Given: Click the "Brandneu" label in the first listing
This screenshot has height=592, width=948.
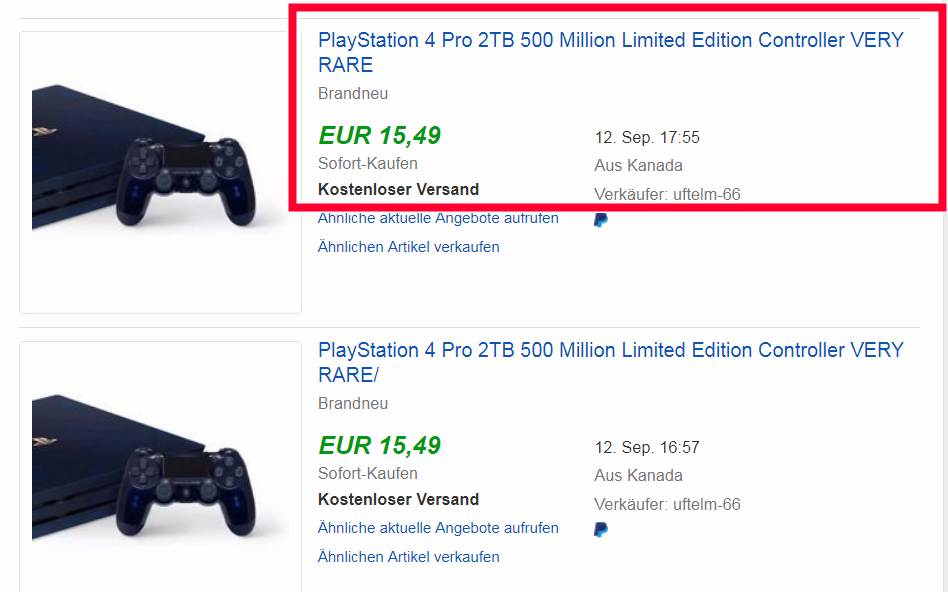Looking at the screenshot, I should coord(353,94).
